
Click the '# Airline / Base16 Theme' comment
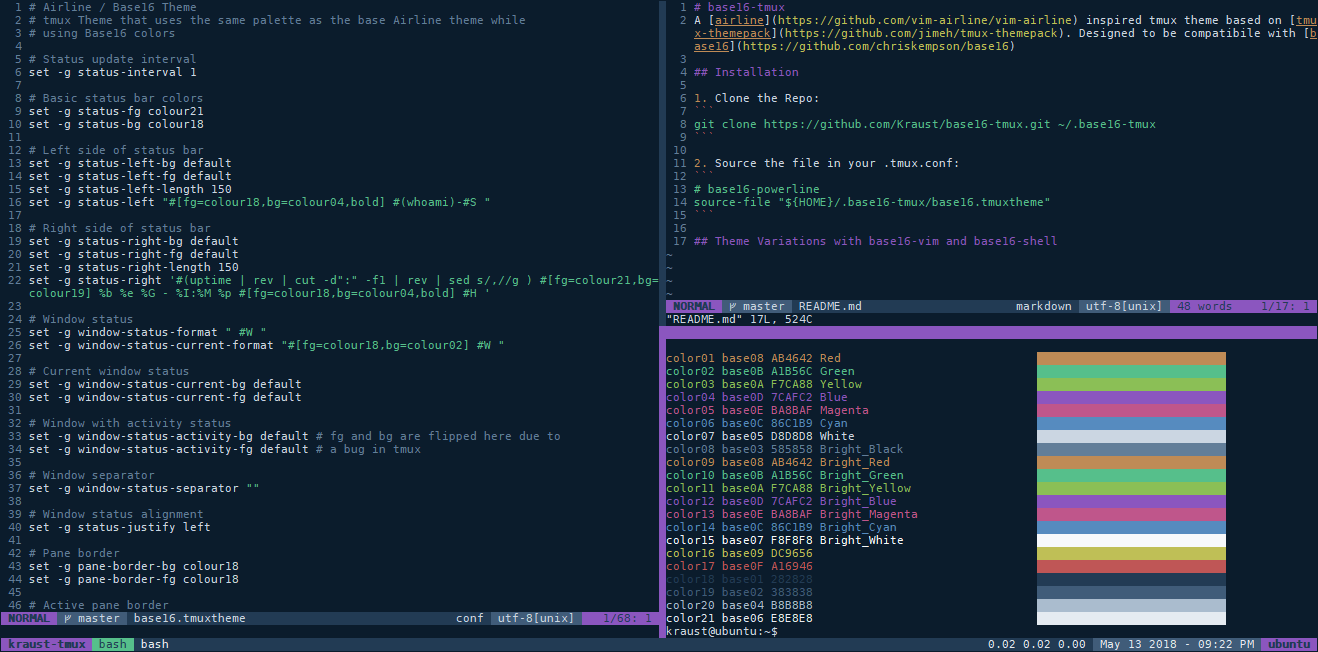click(113, 7)
